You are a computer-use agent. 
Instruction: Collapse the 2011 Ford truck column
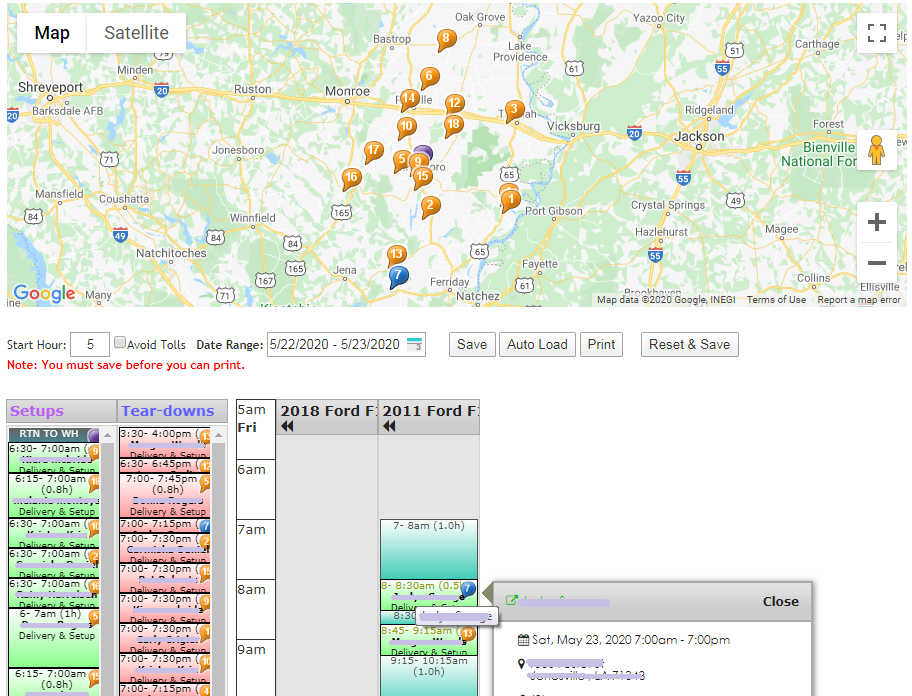(x=390, y=426)
